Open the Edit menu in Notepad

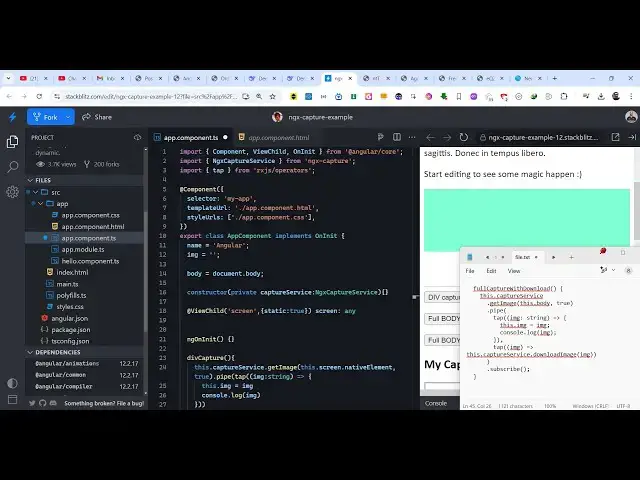(491, 271)
